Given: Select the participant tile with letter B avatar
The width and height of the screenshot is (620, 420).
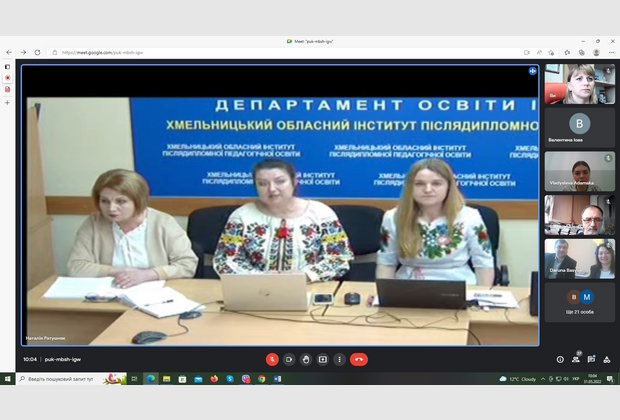Looking at the screenshot, I should pos(580,127).
